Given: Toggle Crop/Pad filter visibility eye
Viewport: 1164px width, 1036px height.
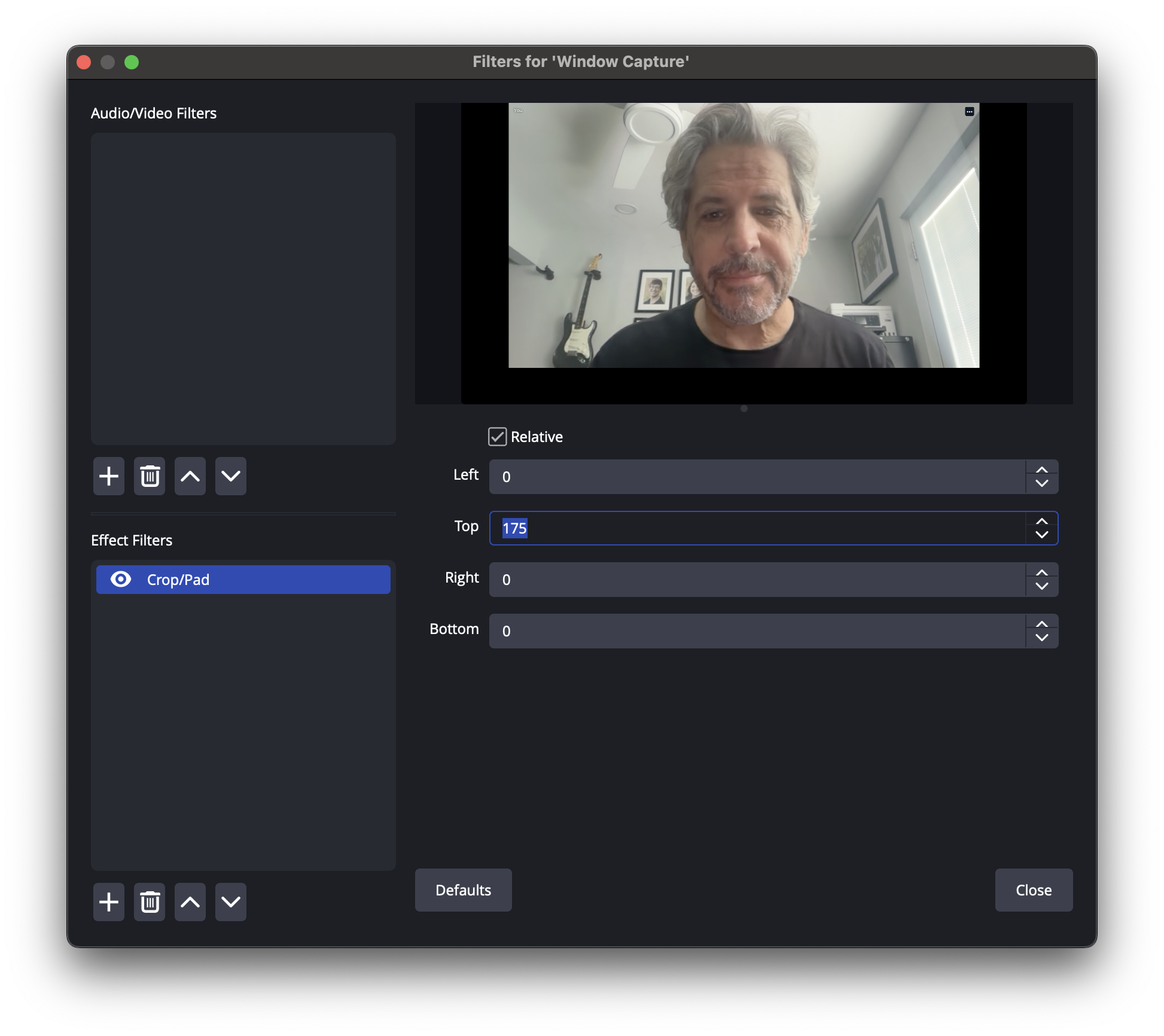Looking at the screenshot, I should coord(121,580).
